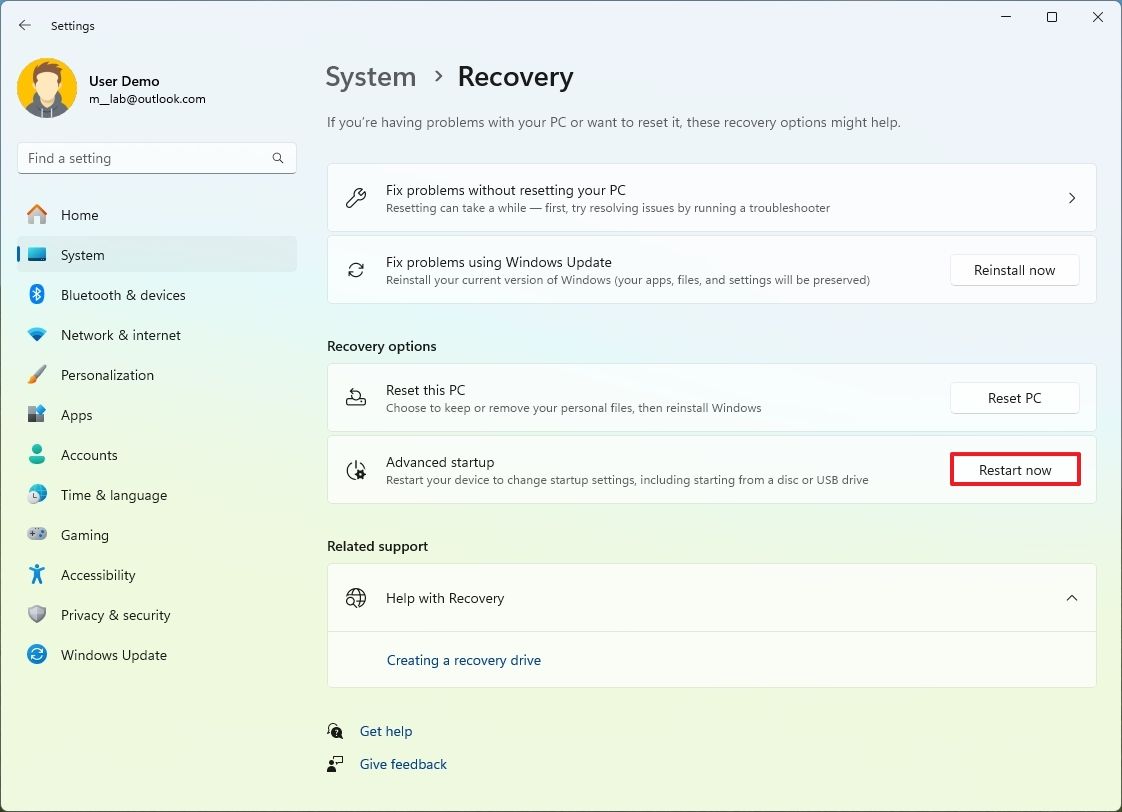Screen dimensions: 1122x812
Task: Click System in the breadcrumb path
Action: (x=370, y=76)
